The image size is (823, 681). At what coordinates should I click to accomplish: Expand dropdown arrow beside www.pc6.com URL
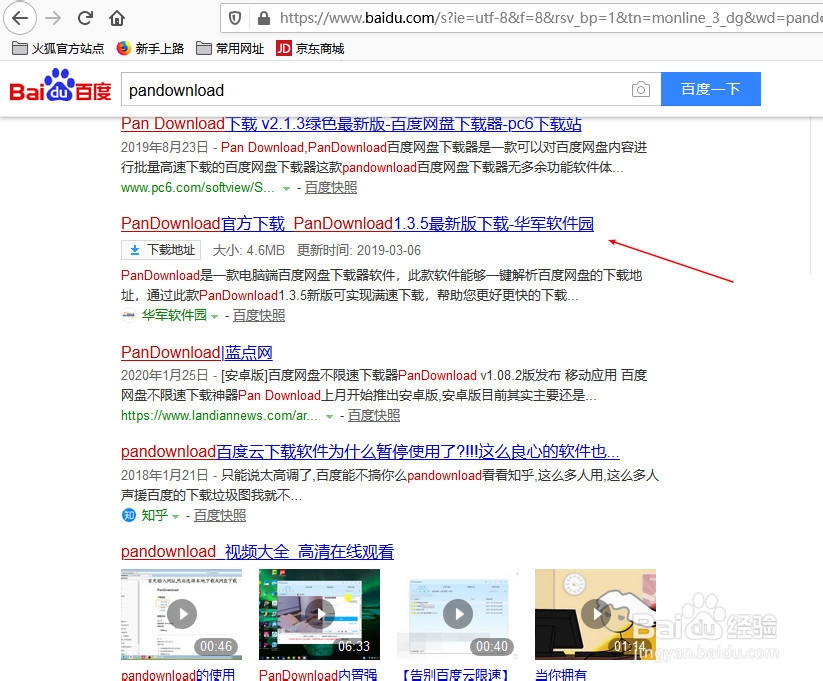pyautogui.click(x=286, y=188)
